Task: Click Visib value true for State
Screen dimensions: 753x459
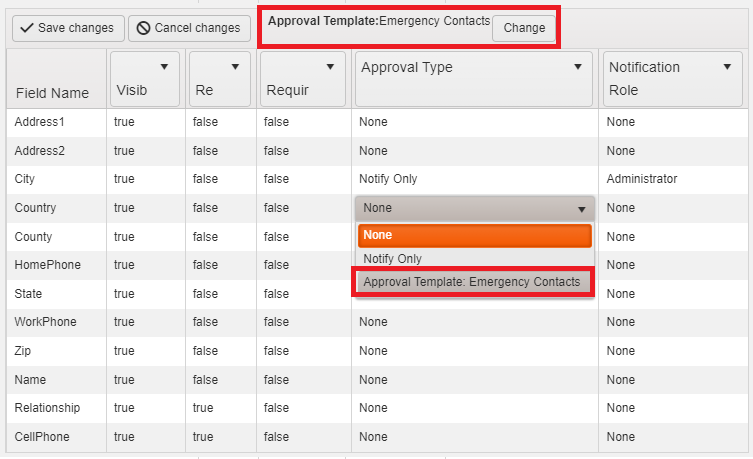Action: click(124, 294)
